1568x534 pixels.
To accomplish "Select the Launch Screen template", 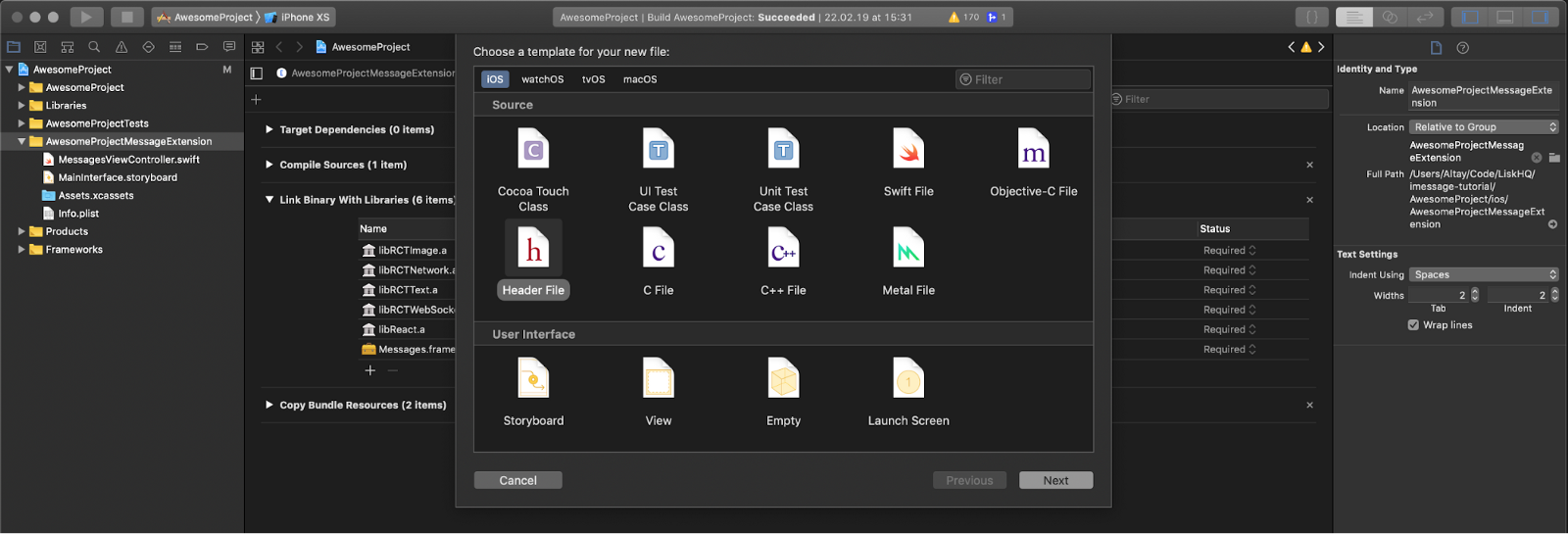I will 908,392.
